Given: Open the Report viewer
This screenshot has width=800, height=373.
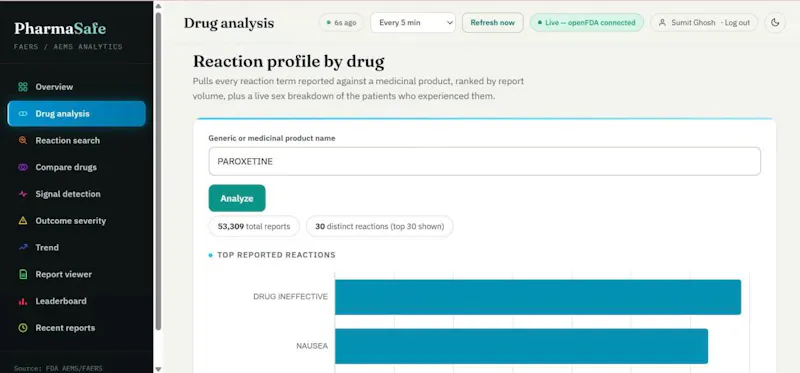Looking at the screenshot, I should [x=77, y=275].
